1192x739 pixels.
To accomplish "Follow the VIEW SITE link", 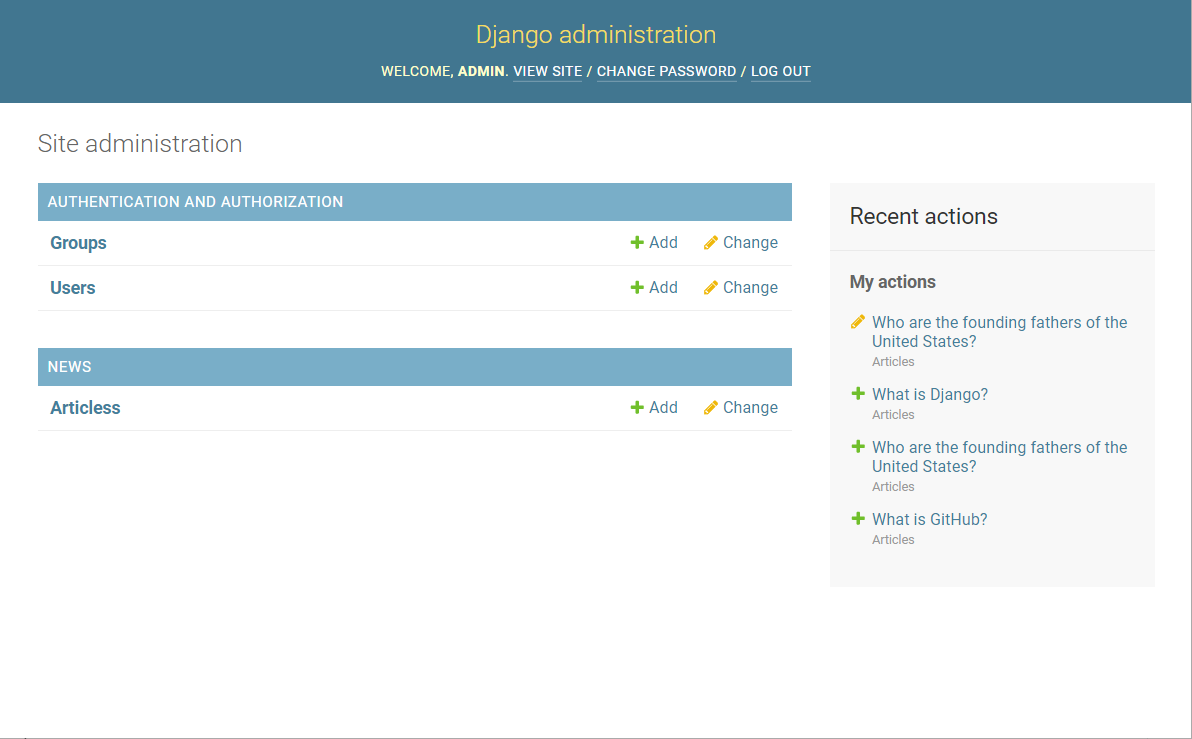I will point(547,71).
